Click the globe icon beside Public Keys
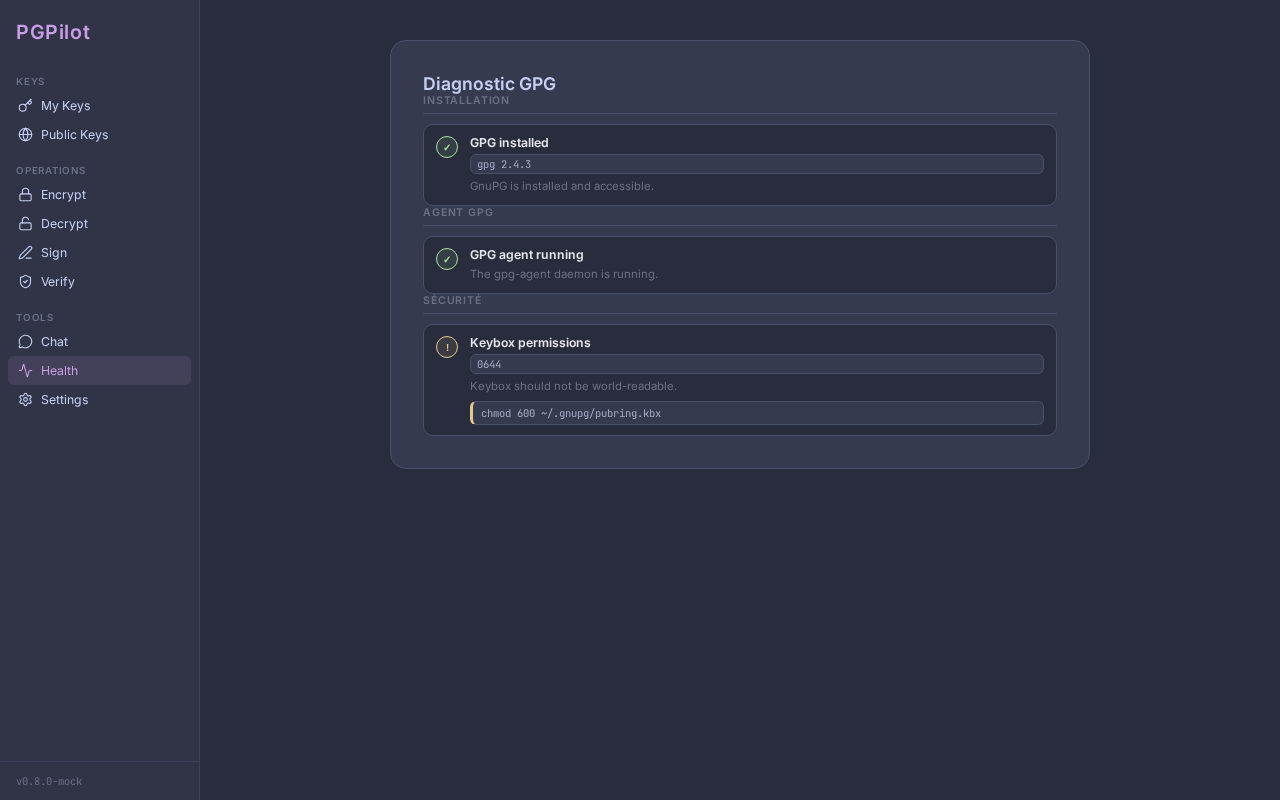Screen dimensions: 1280x800 pyautogui.click(x=25, y=135)
